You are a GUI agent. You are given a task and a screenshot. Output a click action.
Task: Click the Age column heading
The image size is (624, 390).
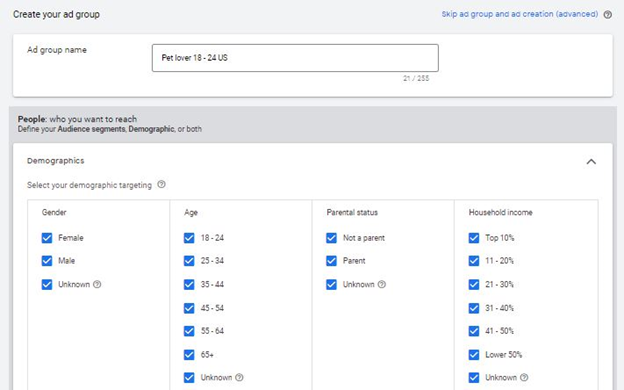pos(191,213)
